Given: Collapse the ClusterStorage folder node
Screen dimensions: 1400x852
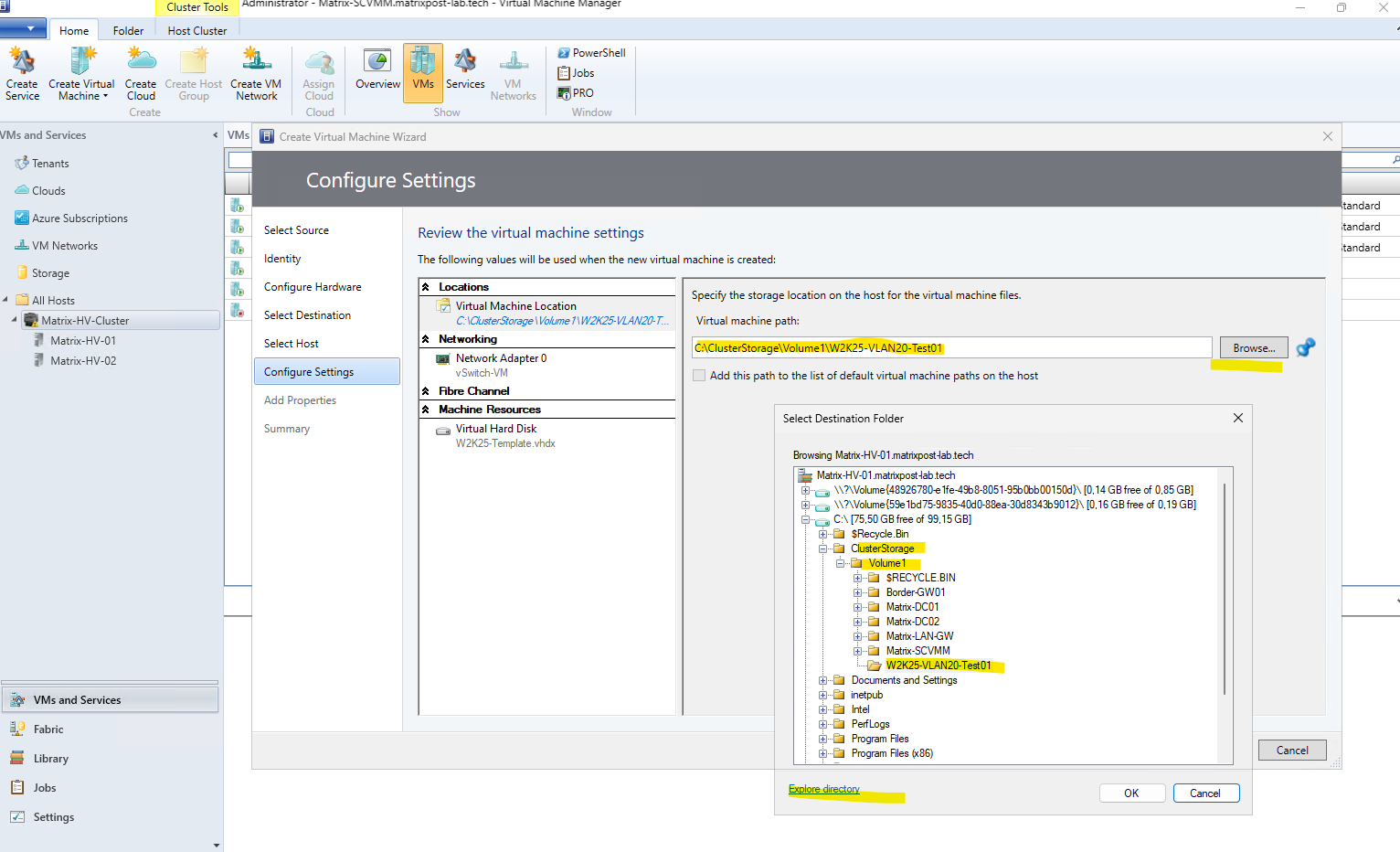Looking at the screenshot, I should pos(823,548).
